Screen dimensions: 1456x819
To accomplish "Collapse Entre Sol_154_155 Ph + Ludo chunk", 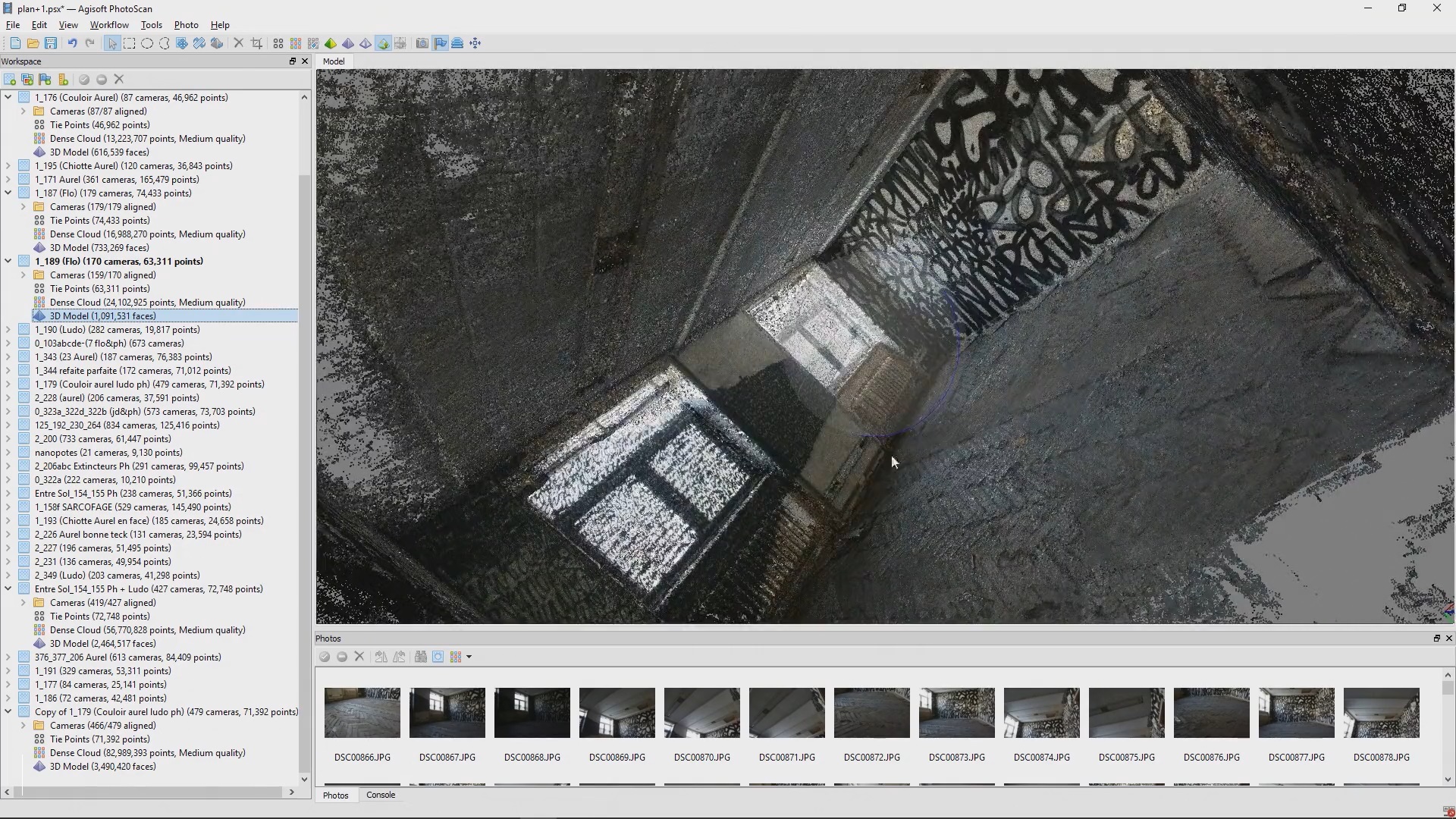I will [x=8, y=588].
